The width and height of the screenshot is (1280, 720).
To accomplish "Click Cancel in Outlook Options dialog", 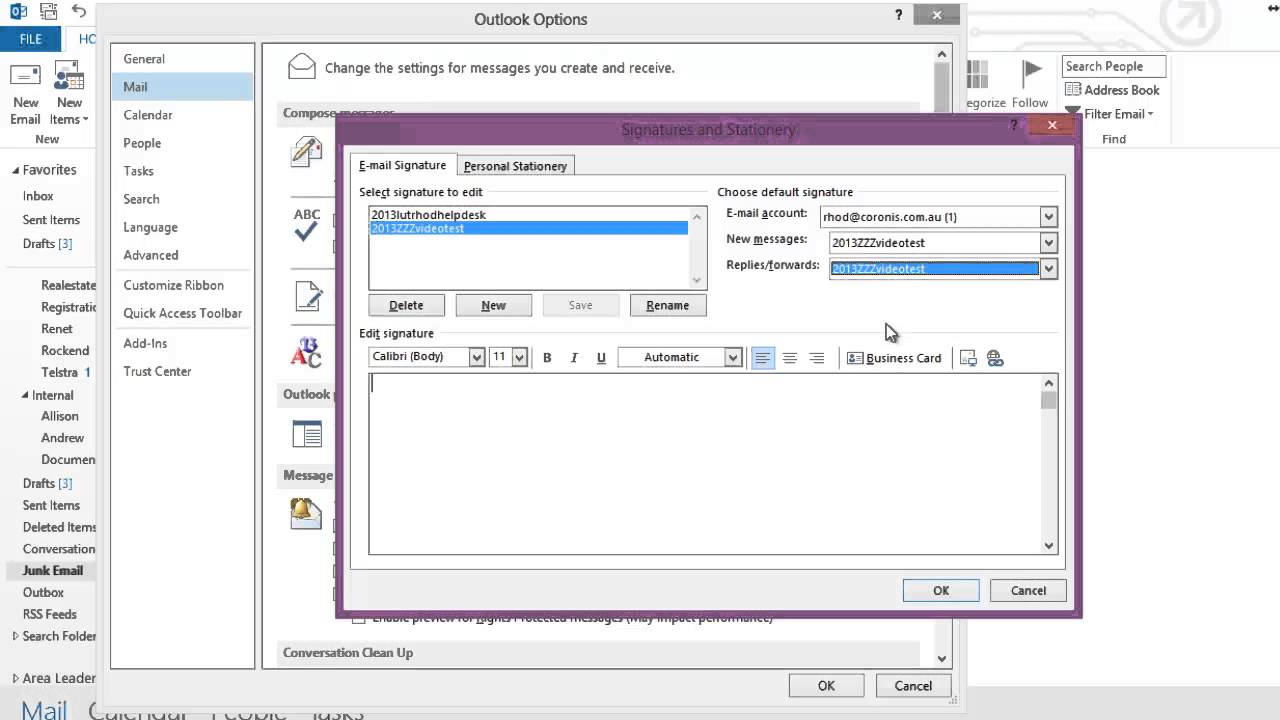I will (x=913, y=685).
